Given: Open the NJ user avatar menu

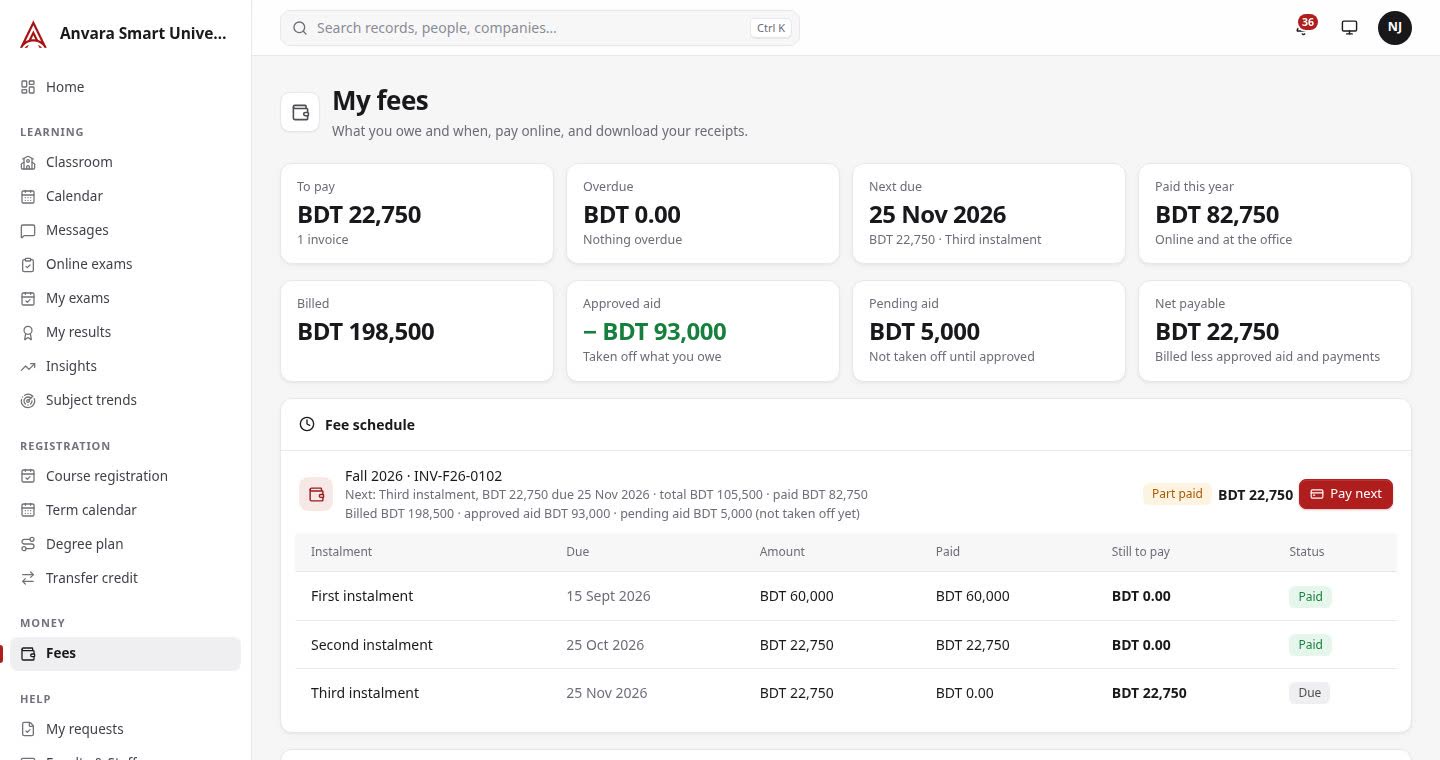Looking at the screenshot, I should click(1395, 28).
